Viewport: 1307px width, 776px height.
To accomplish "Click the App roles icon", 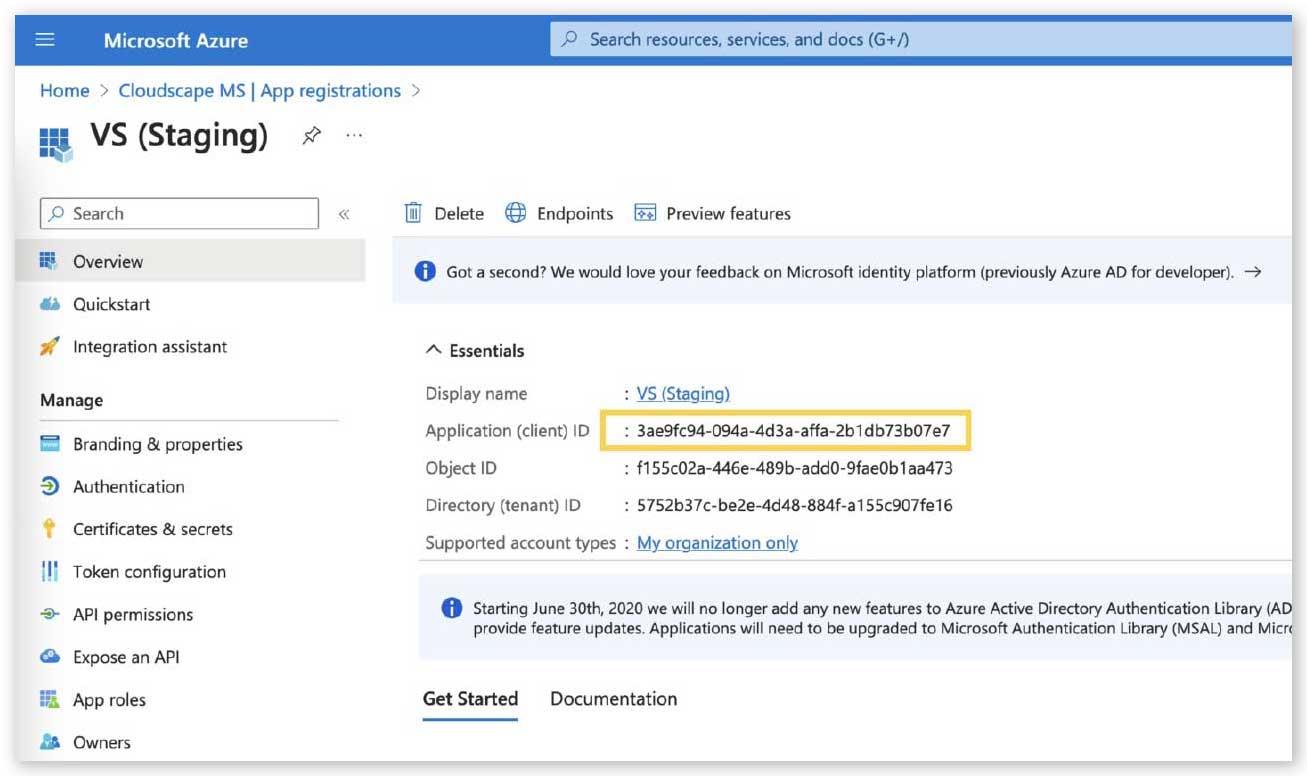I will (x=49, y=700).
